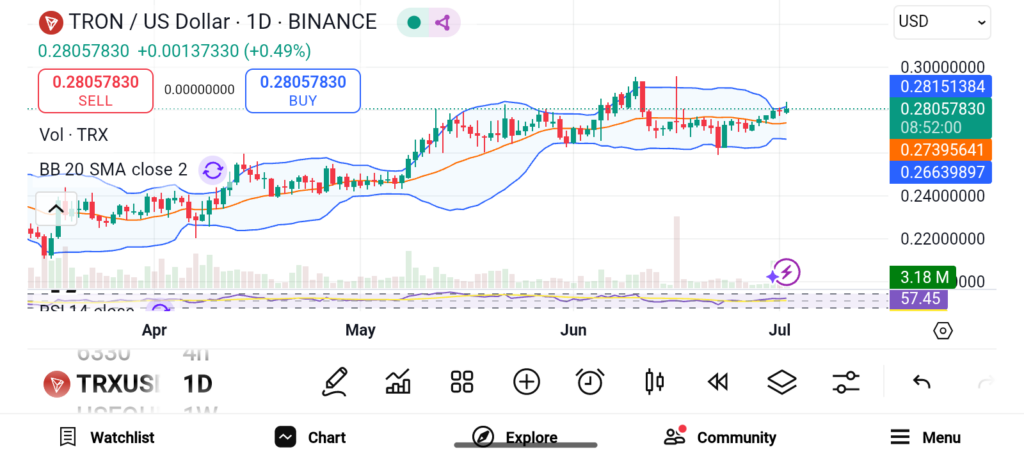Open the Community tab
This screenshot has width=1024, height=461.
720,437
